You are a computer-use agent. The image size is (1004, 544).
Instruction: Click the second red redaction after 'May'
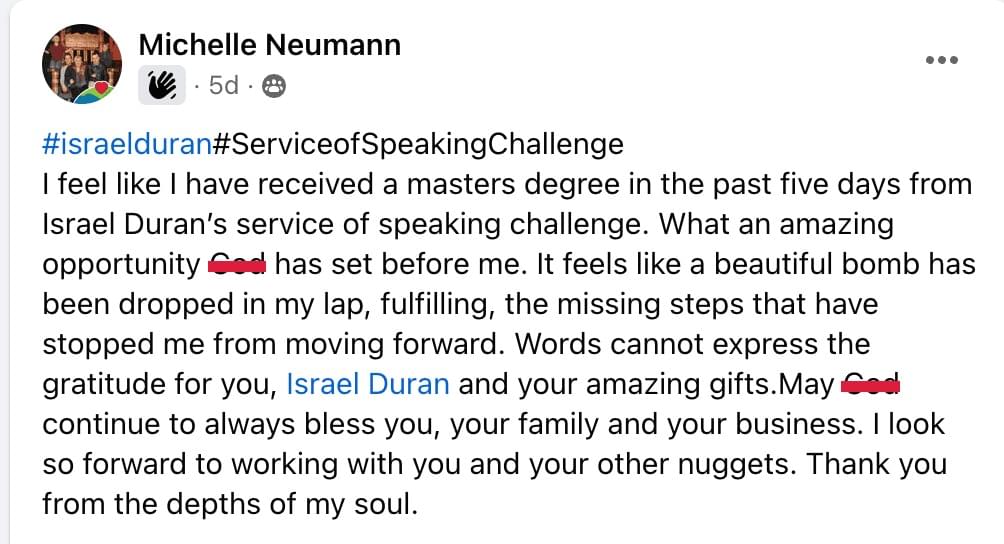pyautogui.click(x=870, y=384)
